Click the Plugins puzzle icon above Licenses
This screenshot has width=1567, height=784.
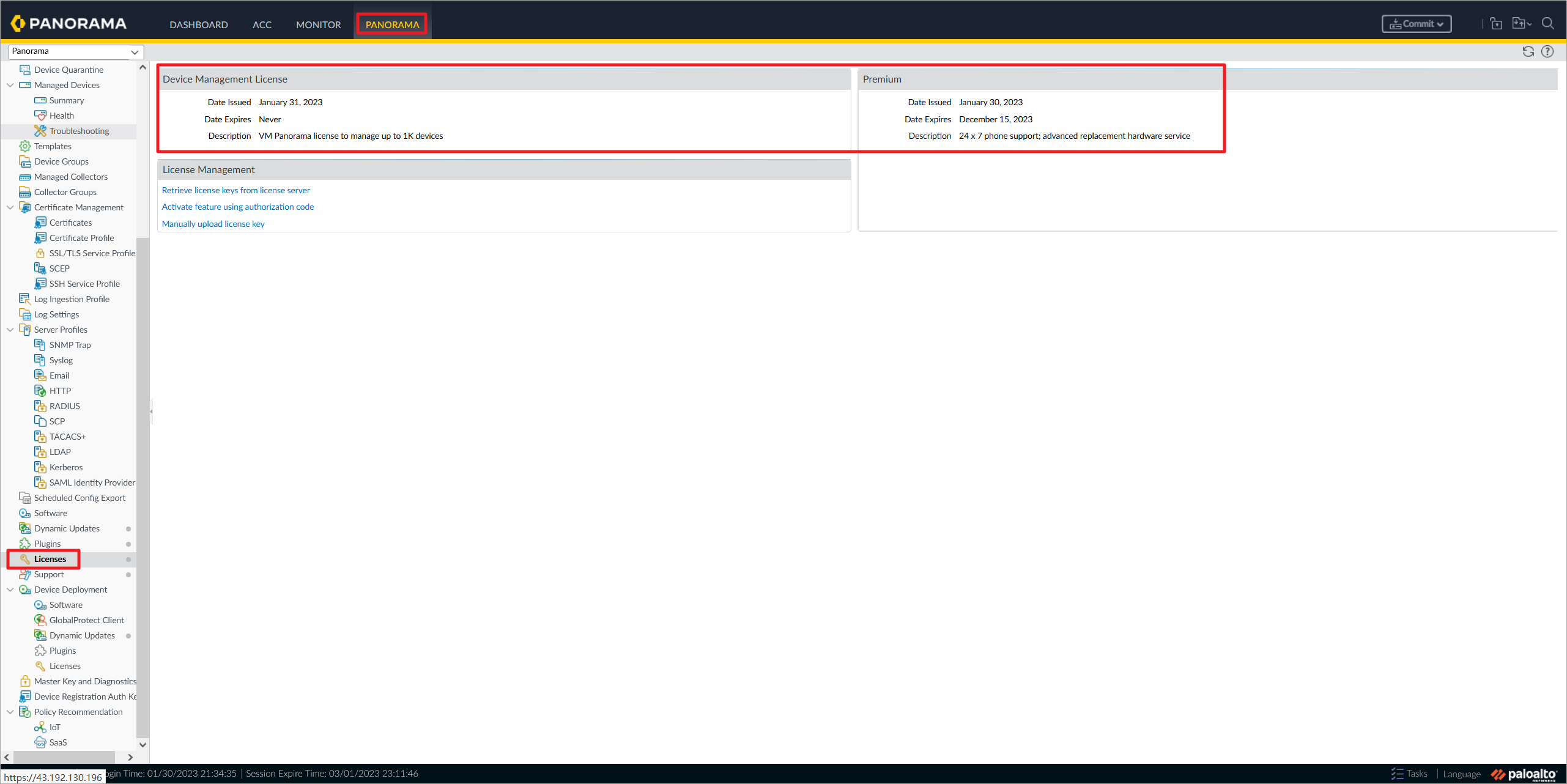coord(25,544)
